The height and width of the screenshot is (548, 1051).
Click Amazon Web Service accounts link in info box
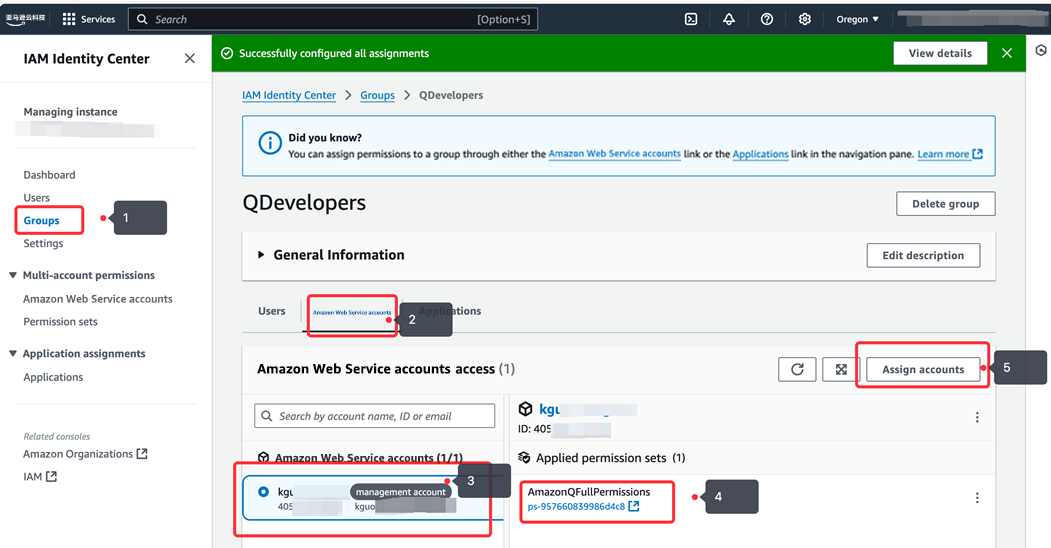tap(615, 153)
